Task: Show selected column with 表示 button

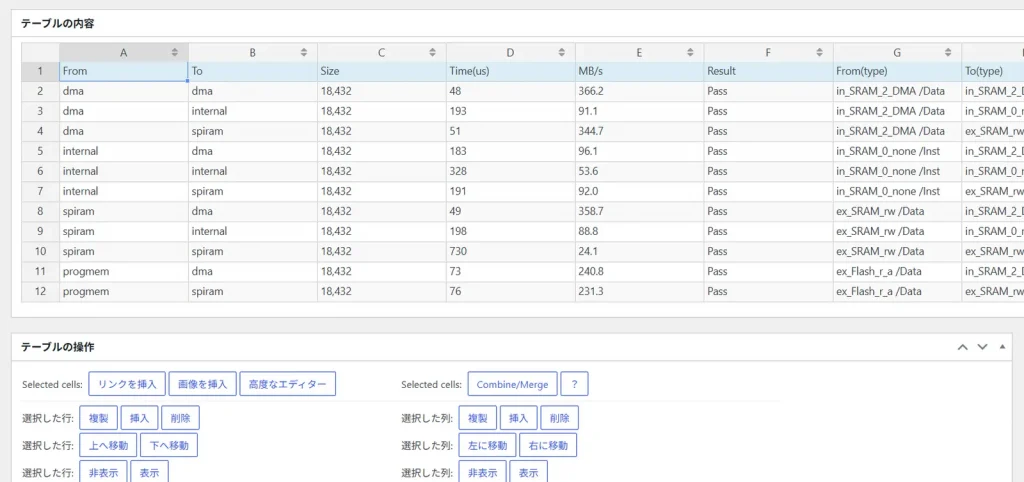Action: tap(529, 472)
